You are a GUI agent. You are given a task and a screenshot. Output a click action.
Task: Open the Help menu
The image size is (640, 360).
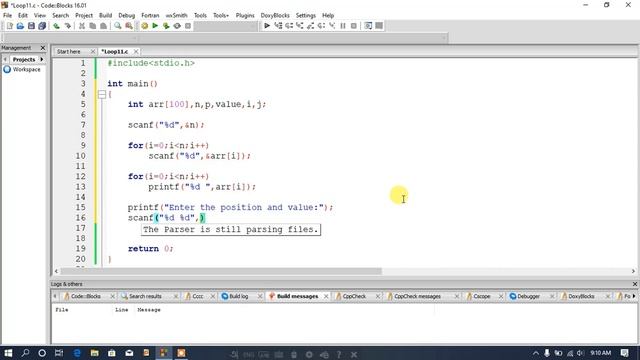328,15
